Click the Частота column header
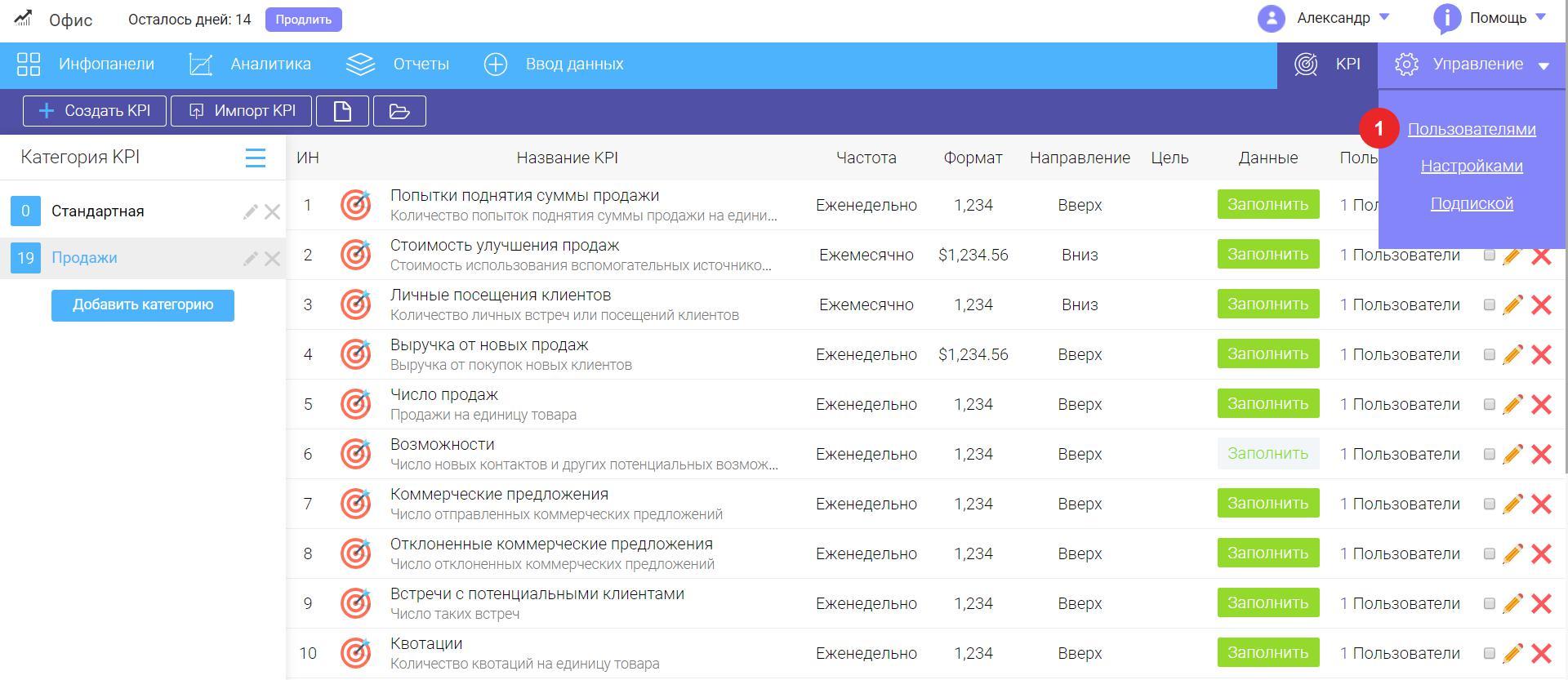Image resolution: width=1568 pixels, height=680 pixels. tap(866, 158)
